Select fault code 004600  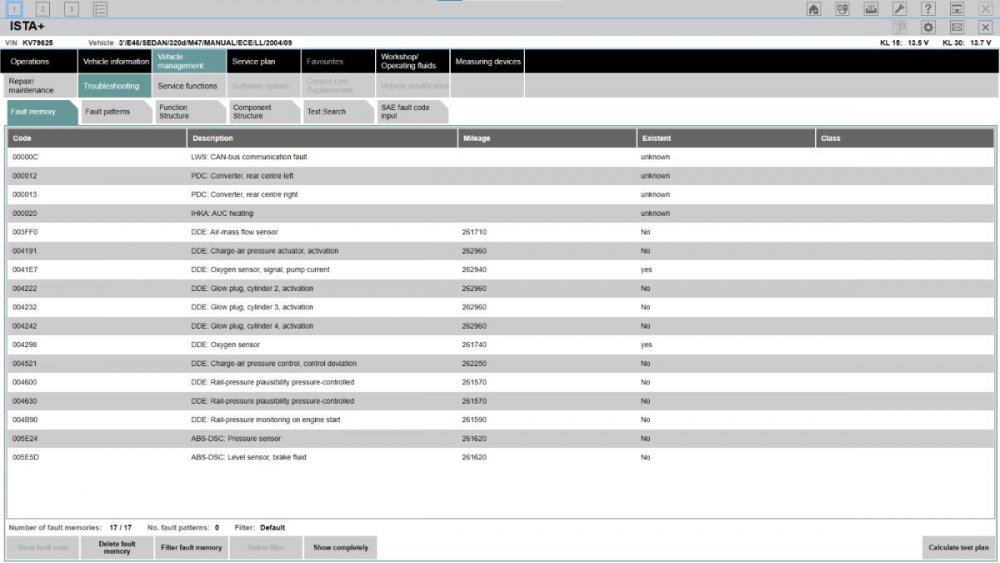501,383
